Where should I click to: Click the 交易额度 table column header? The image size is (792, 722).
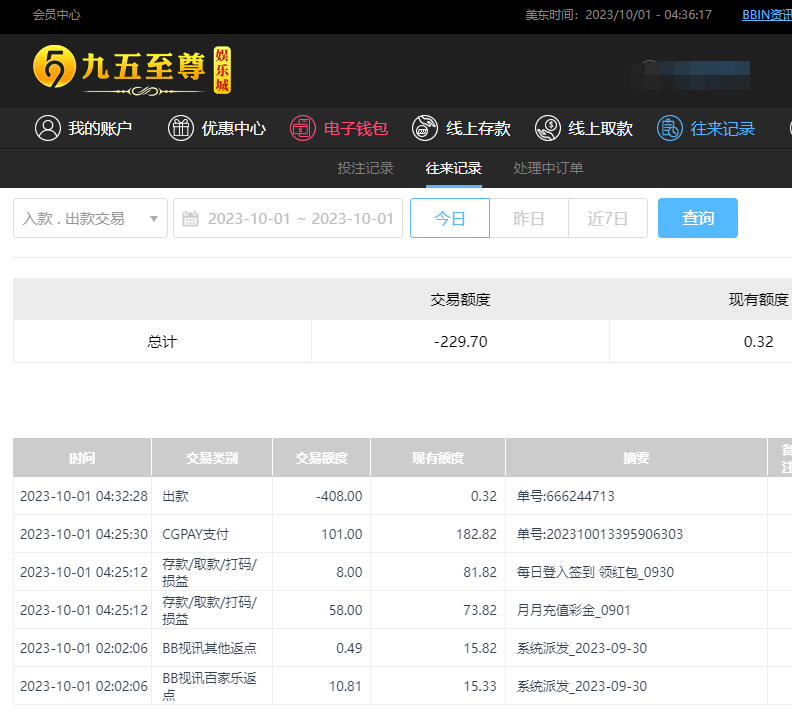coord(321,458)
